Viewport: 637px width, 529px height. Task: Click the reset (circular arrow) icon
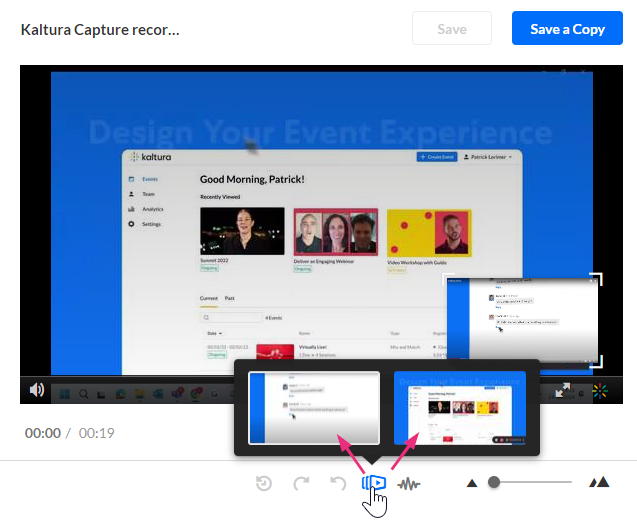pos(264,483)
